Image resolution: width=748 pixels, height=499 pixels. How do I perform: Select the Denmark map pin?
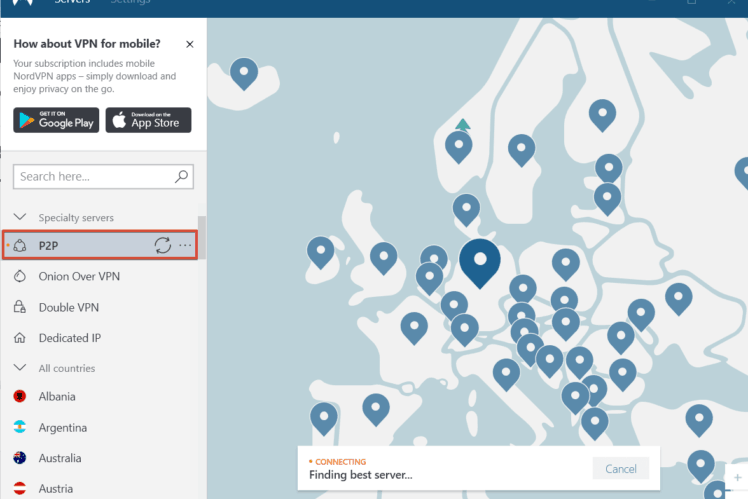pos(466,209)
